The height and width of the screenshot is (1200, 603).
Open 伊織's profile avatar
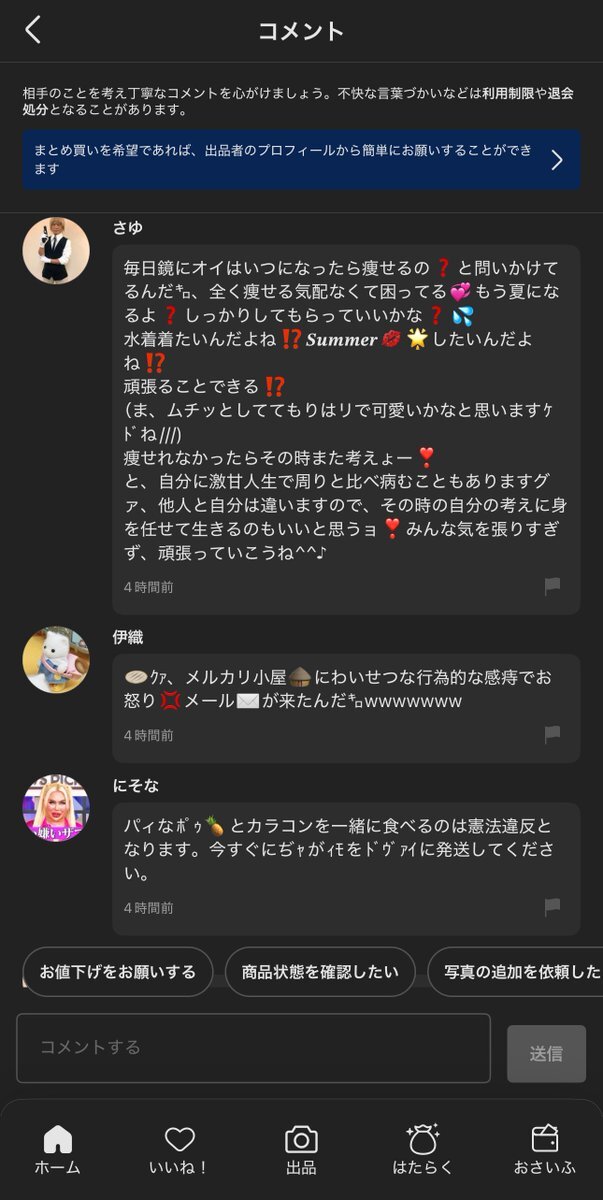(56, 660)
